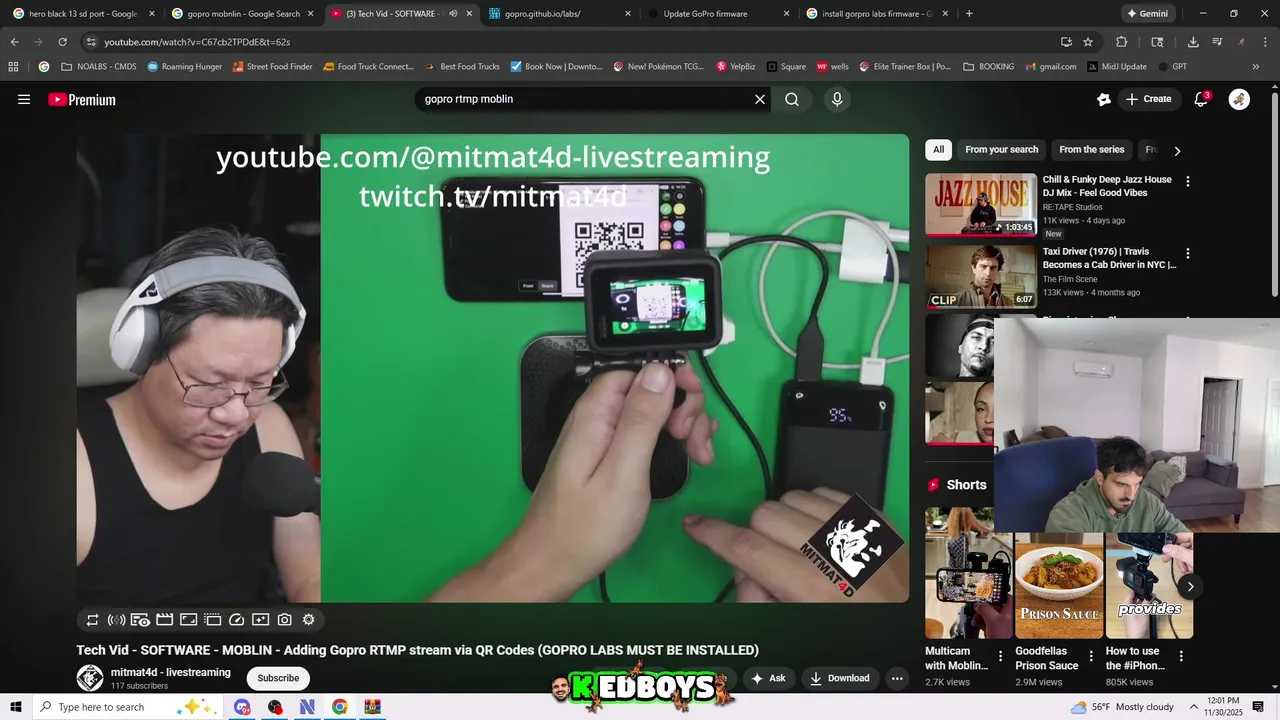
Task: Open options for the Multicam with Moblin short
Action: tap(1000, 657)
